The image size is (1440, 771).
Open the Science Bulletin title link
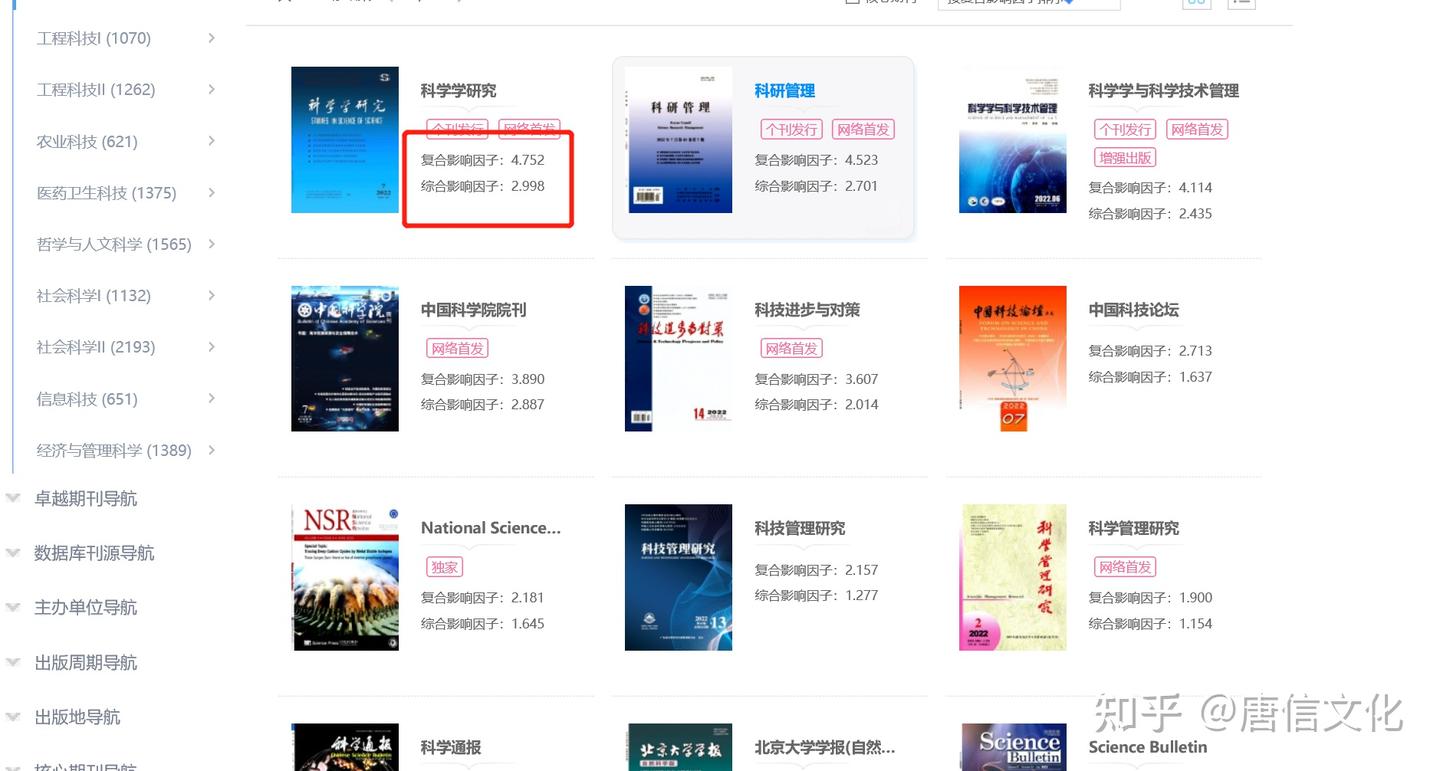click(1148, 747)
